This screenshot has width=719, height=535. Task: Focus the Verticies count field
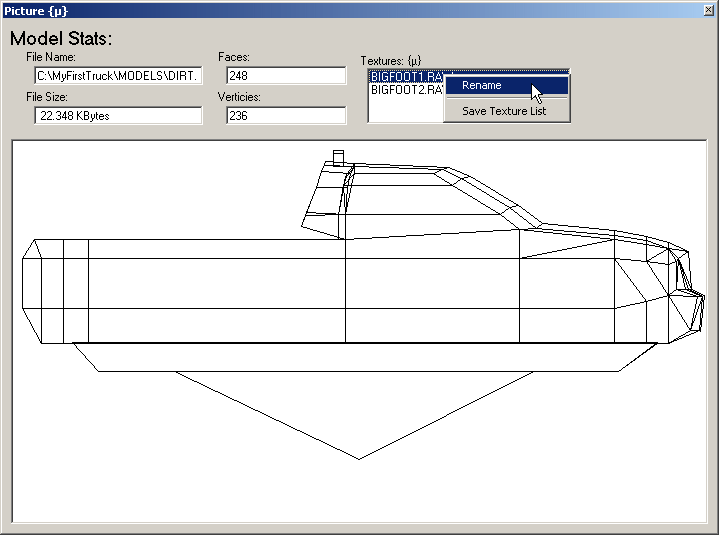point(285,115)
